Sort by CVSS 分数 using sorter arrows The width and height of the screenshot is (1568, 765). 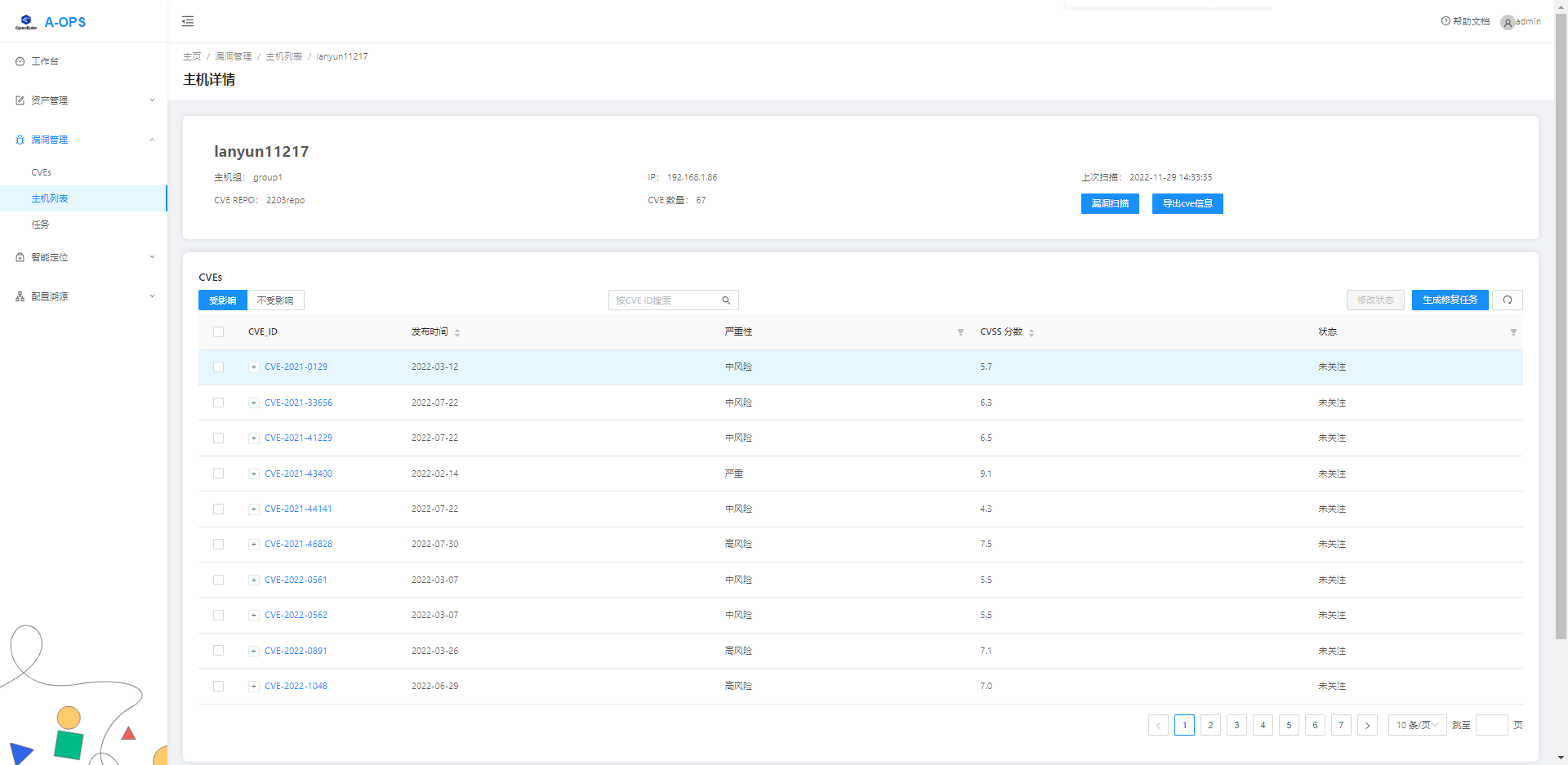point(1031,332)
